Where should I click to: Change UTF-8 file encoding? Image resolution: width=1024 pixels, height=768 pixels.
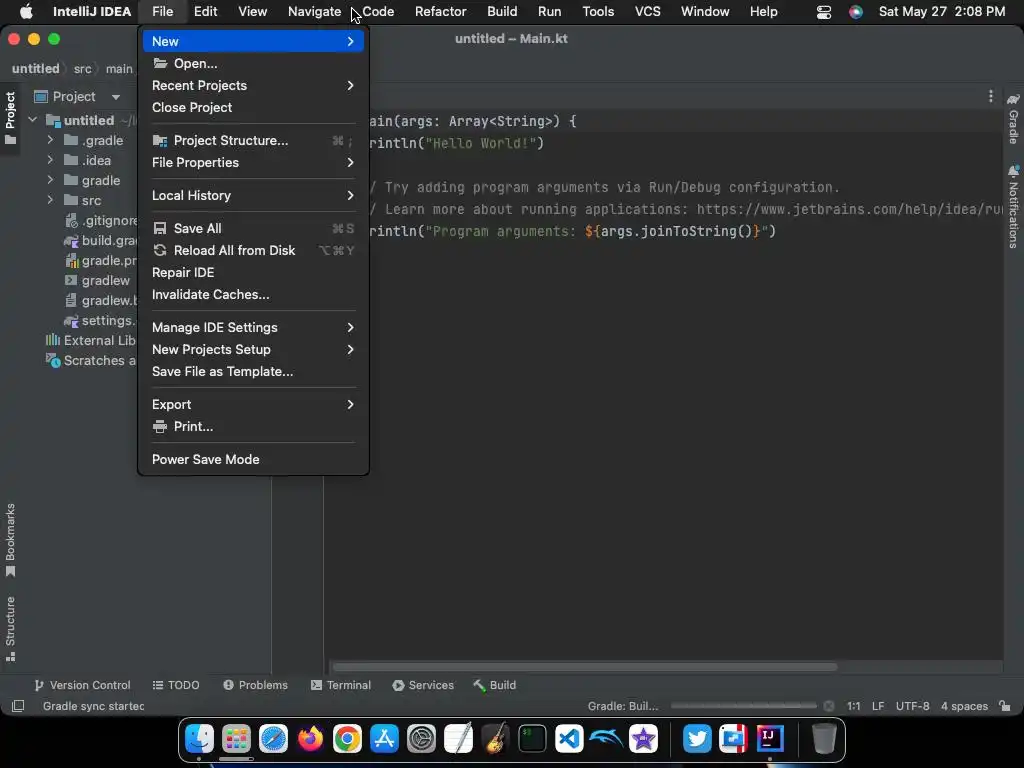(x=912, y=706)
